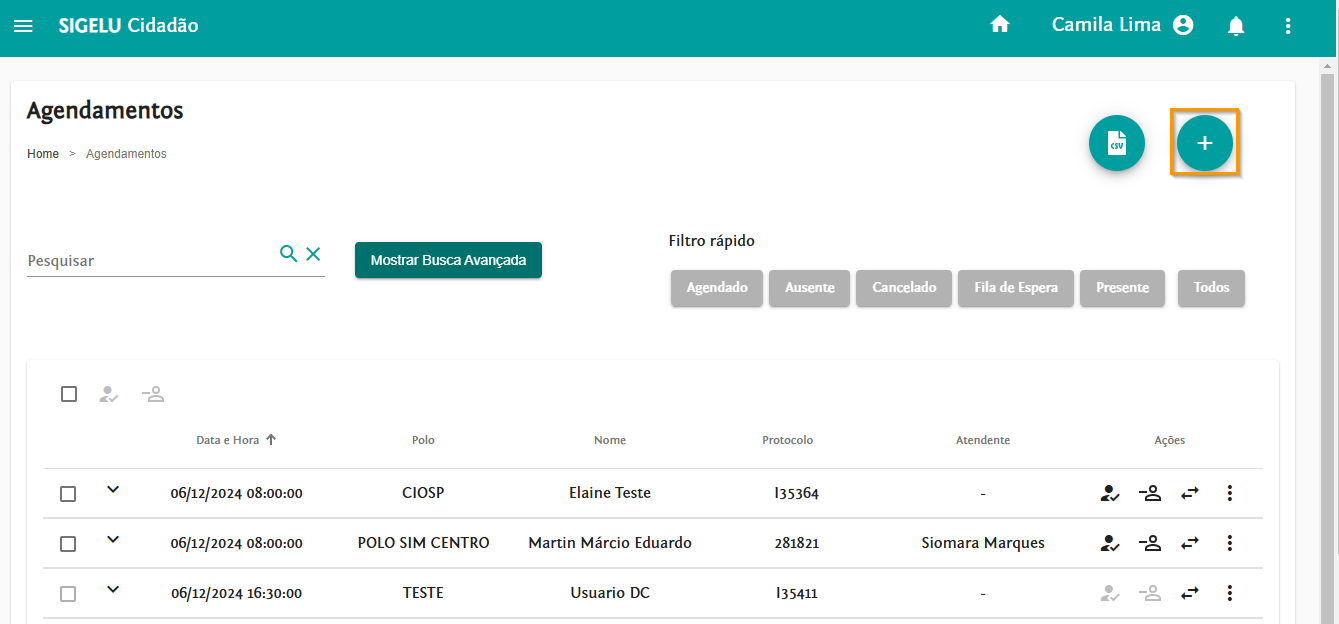Select all appointments checkbox
This screenshot has width=1339, height=624.
pyautogui.click(x=69, y=394)
